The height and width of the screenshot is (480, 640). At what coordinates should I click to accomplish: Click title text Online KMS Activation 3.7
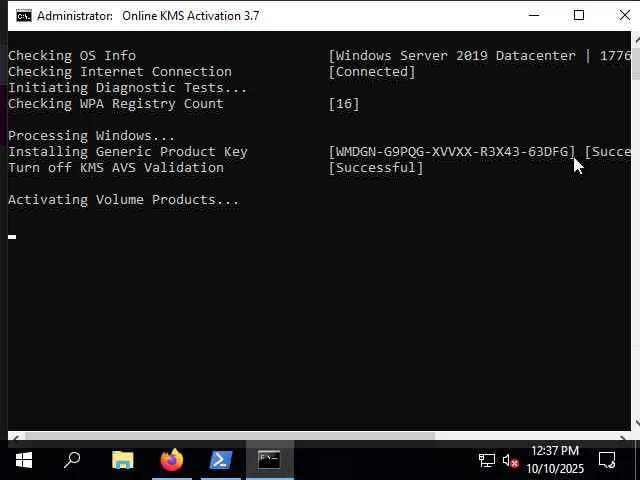[x=191, y=16]
